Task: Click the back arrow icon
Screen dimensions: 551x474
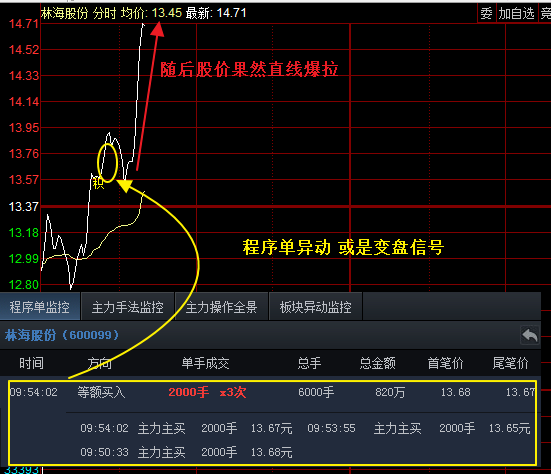Action: pyautogui.click(x=529, y=335)
